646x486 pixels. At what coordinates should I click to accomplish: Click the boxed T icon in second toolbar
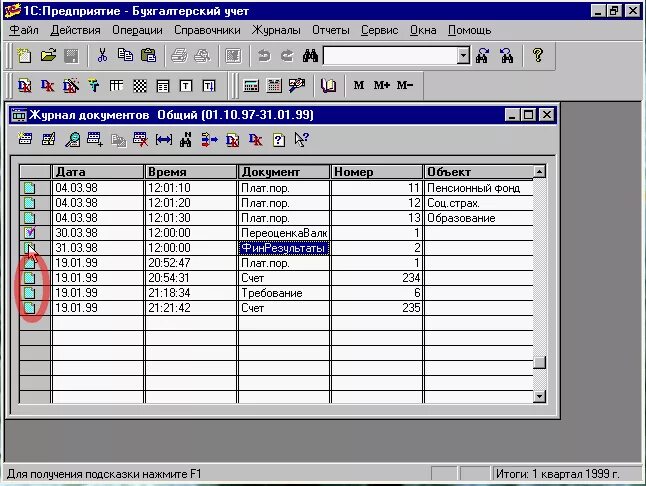click(x=186, y=86)
